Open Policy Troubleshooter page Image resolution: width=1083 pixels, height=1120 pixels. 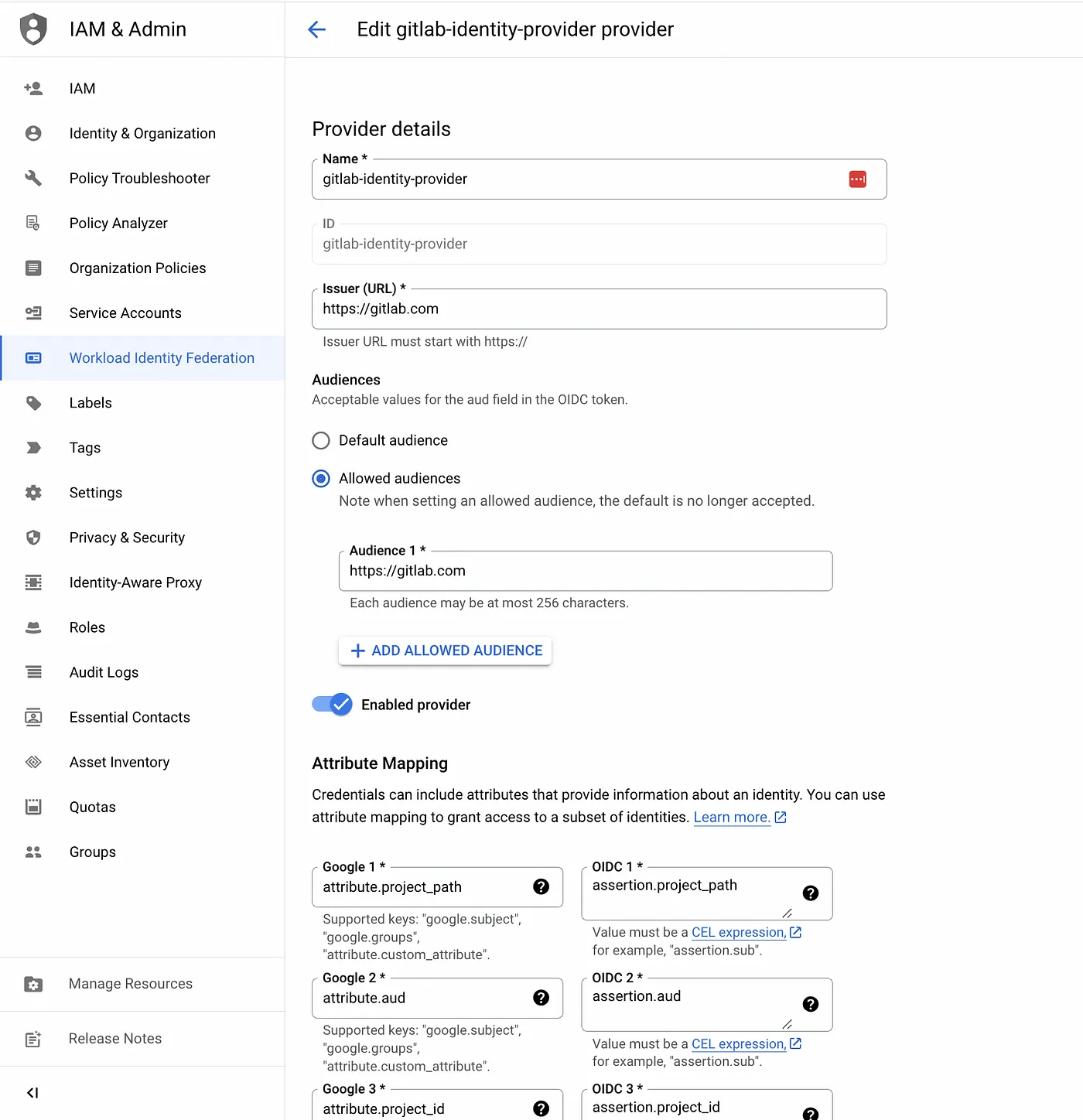coord(142,178)
